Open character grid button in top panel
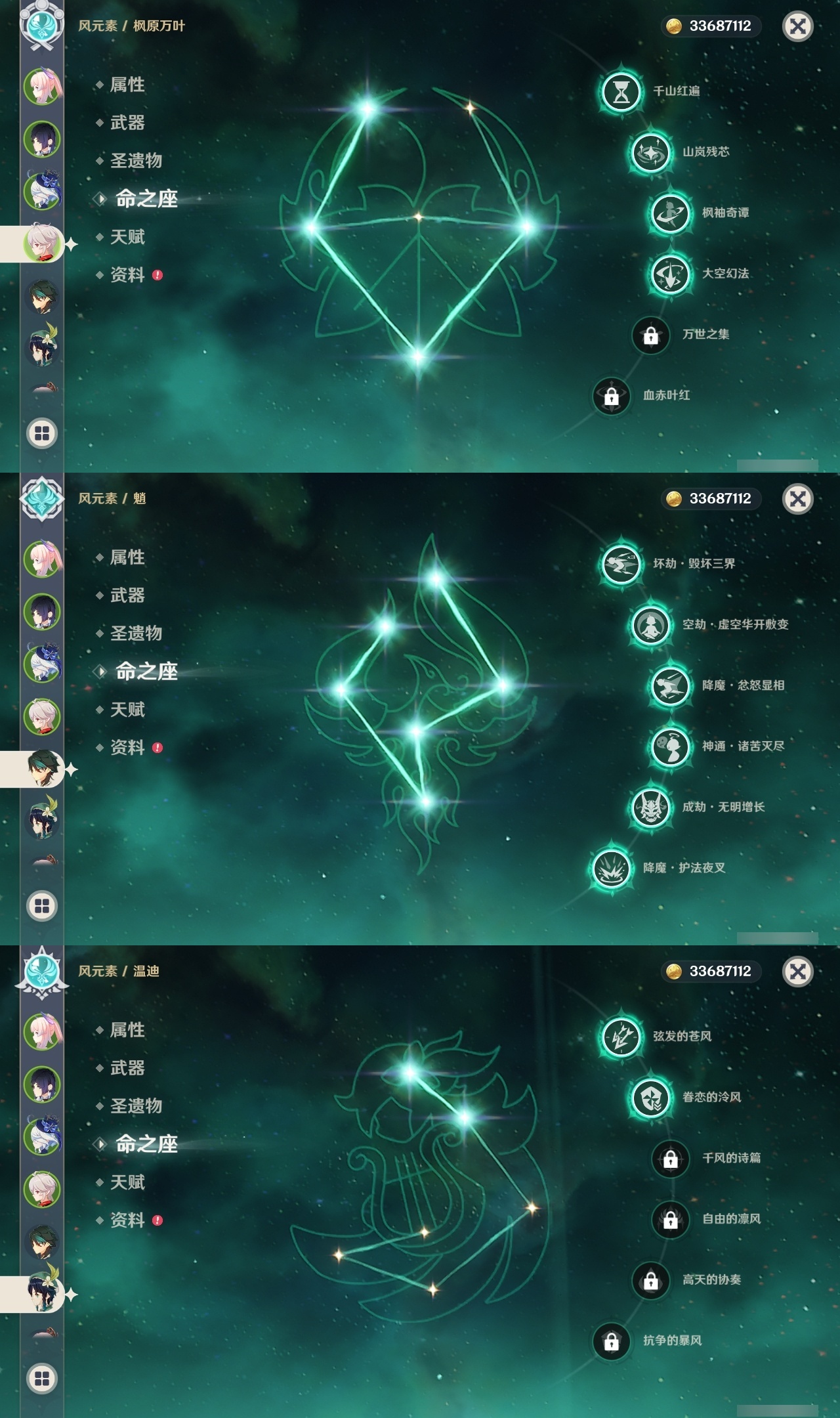Viewport: 840px width, 1418px height. click(42, 433)
